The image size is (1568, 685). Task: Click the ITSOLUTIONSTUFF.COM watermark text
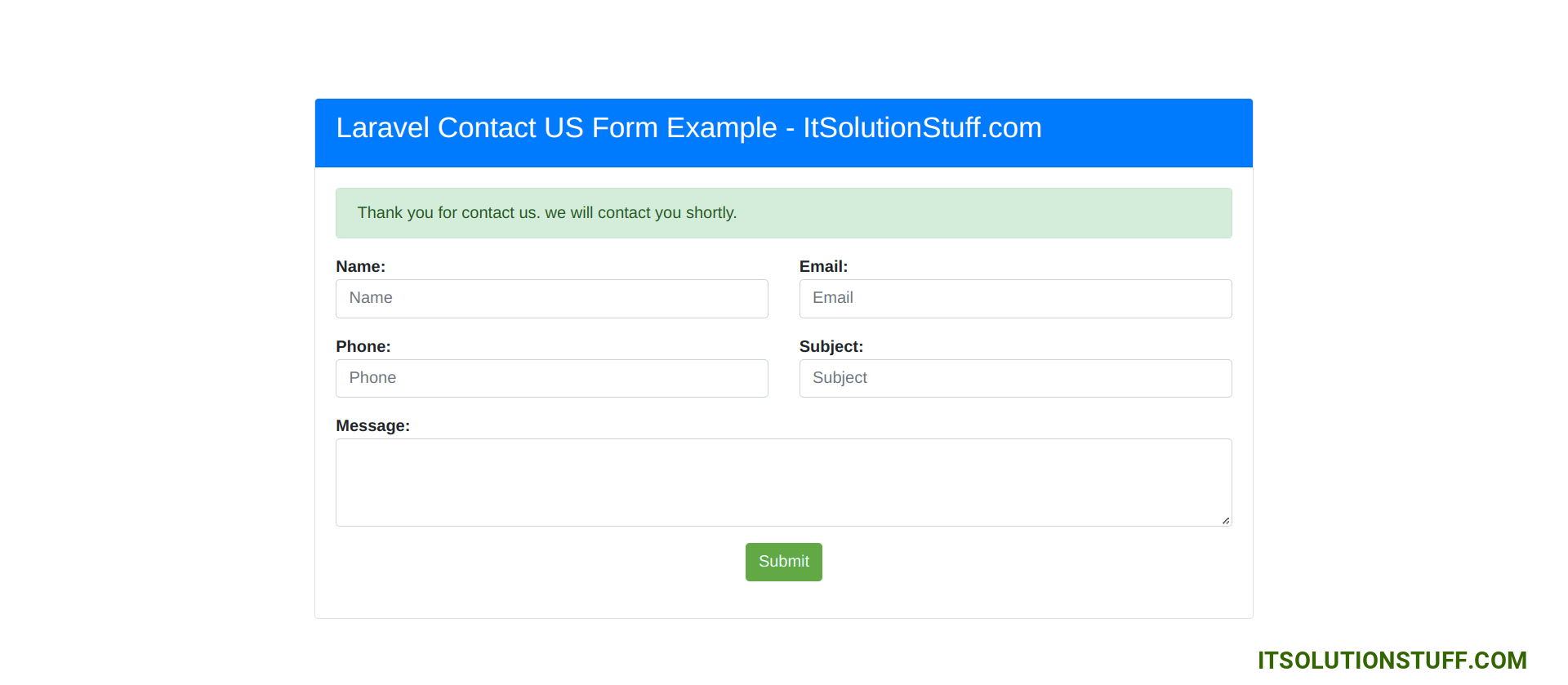(x=1392, y=660)
